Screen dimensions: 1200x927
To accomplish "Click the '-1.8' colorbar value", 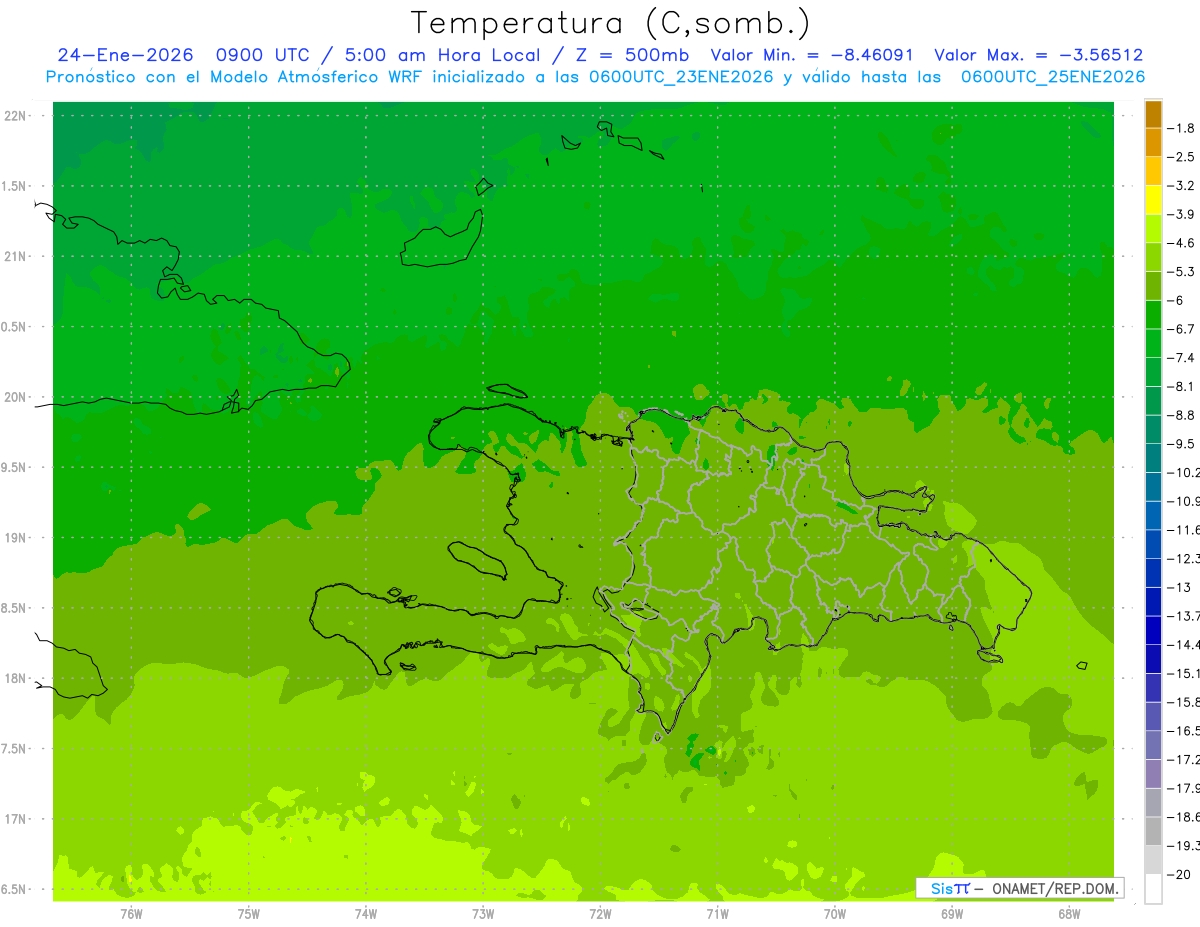I will point(1181,128).
